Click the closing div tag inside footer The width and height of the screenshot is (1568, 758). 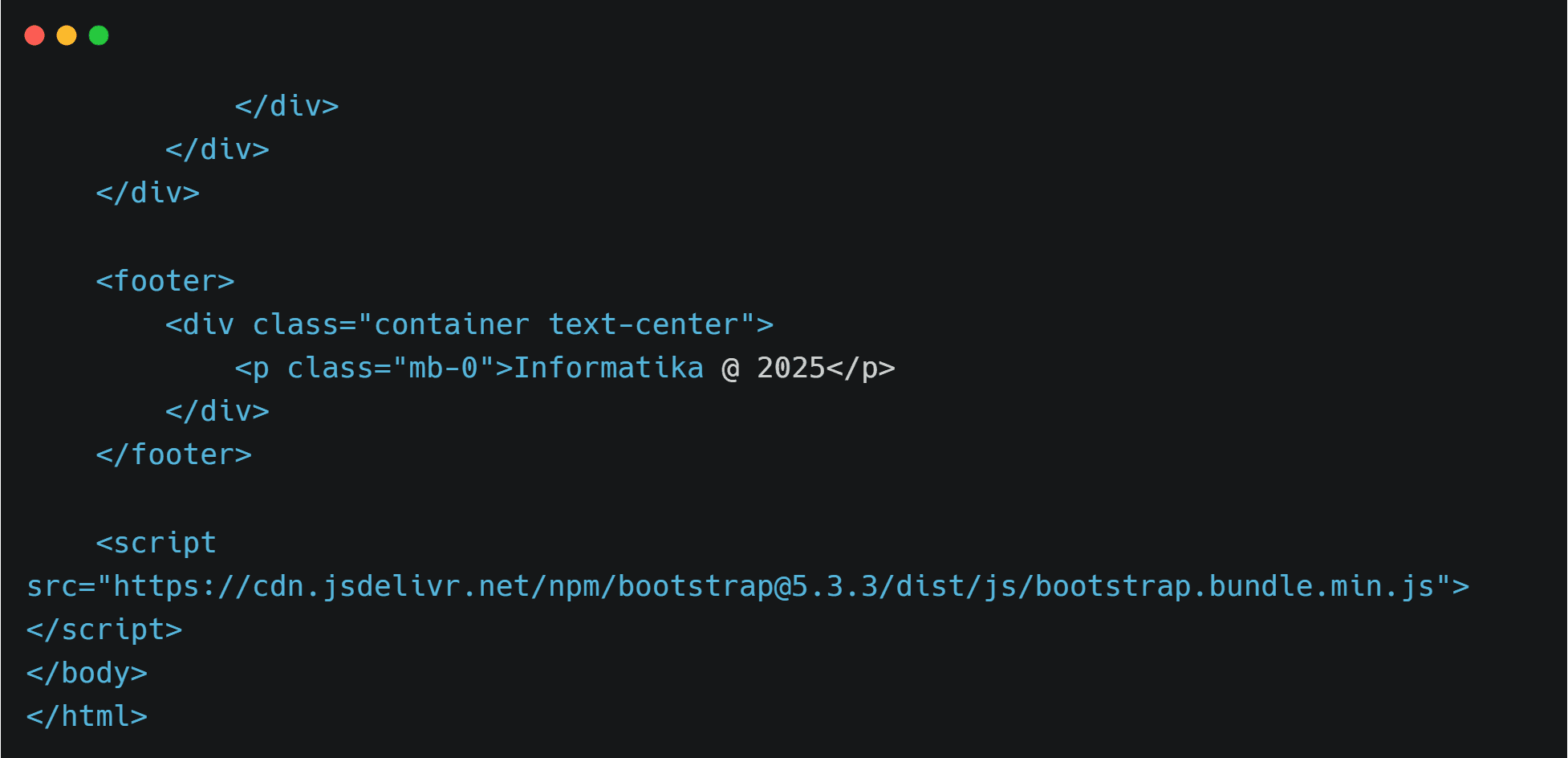tap(217, 411)
